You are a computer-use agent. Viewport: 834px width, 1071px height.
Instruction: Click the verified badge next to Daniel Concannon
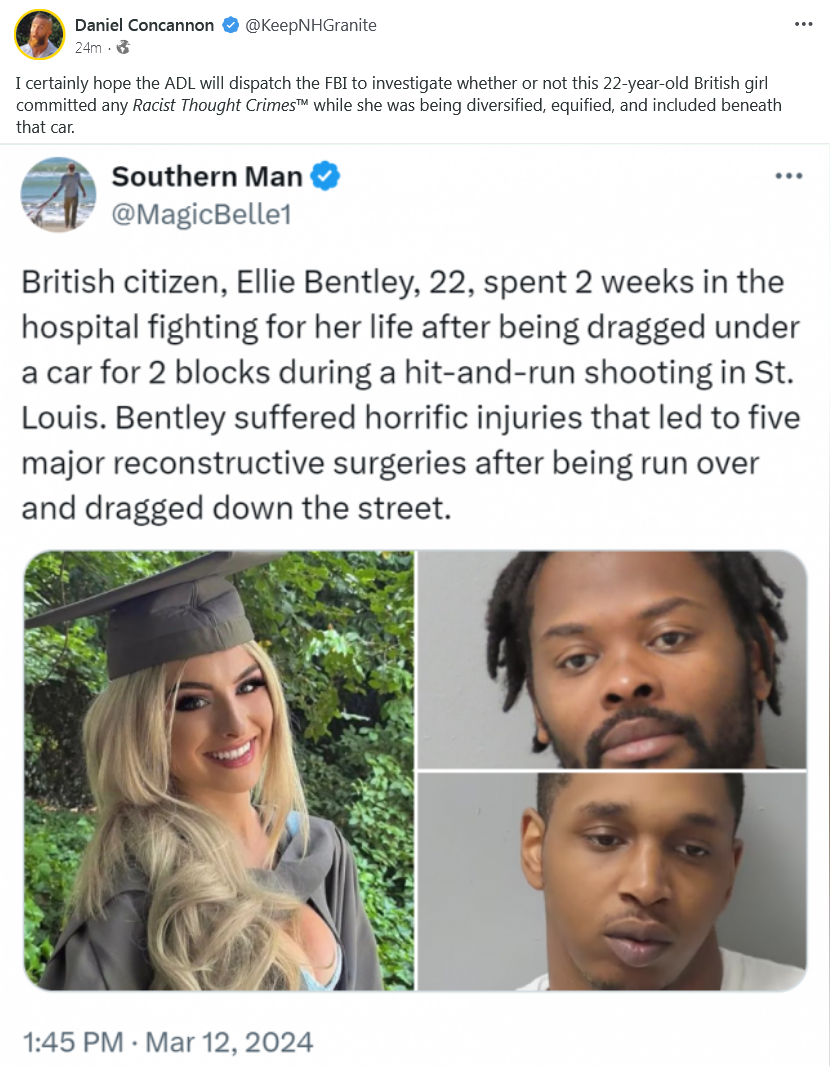pyautogui.click(x=231, y=25)
